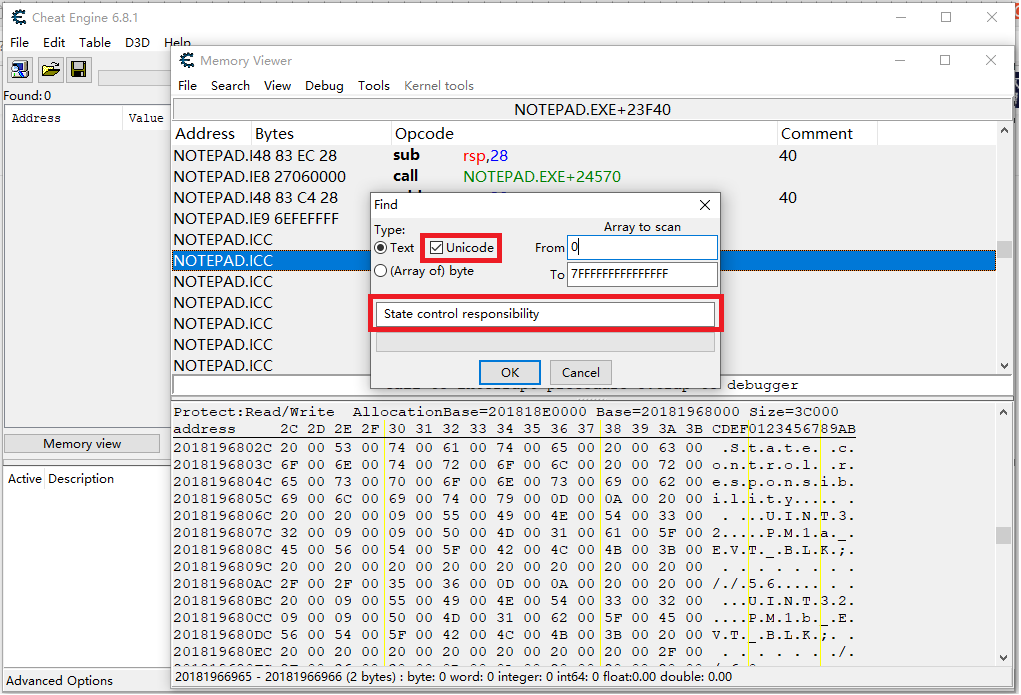
Task: Click the save floppy disk icon
Action: coord(79,69)
